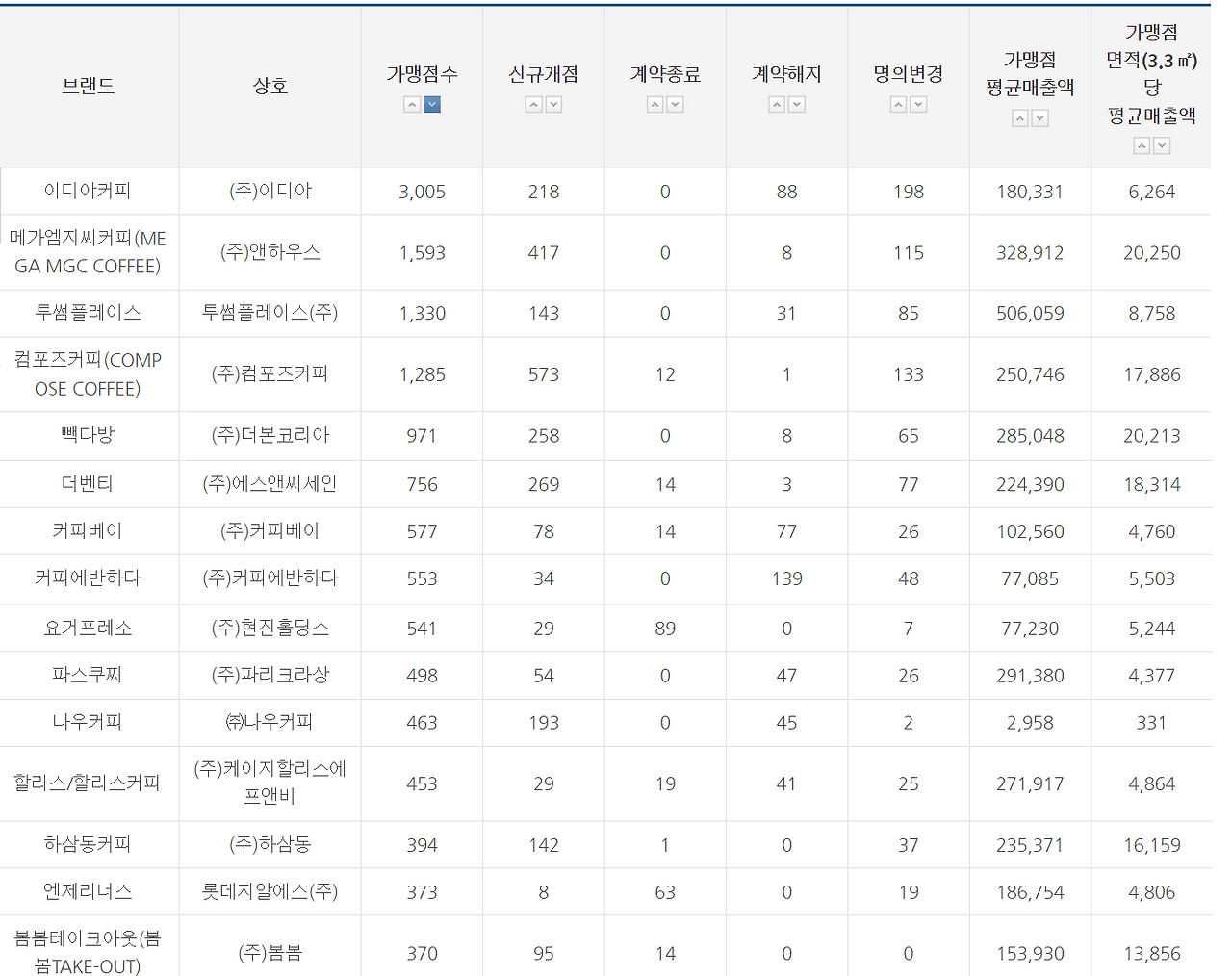Click 투썸플레이스 franchise count 1,330
1232x976 pixels.
(x=423, y=314)
